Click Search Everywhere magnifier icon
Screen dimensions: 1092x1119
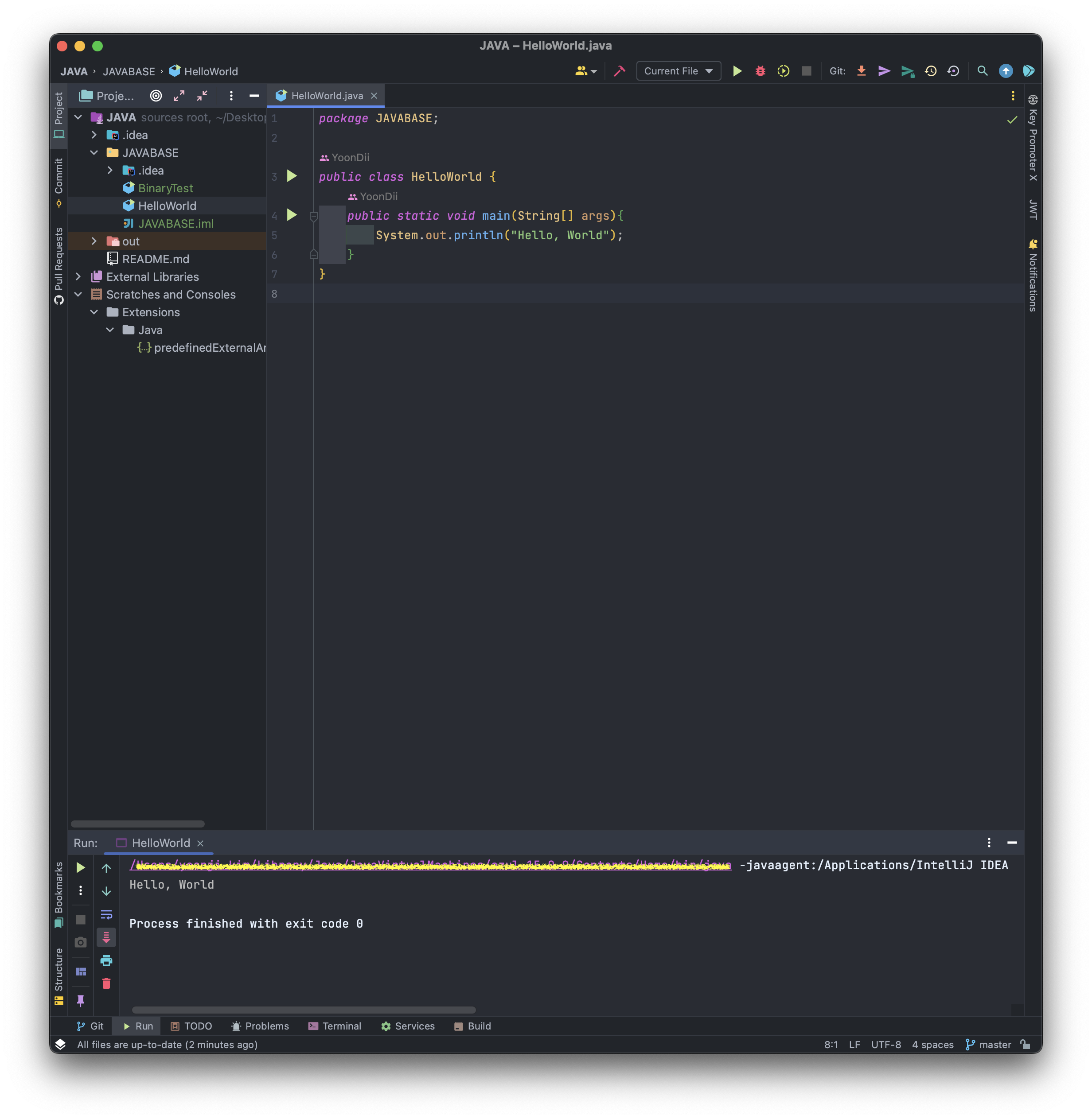pos(983,71)
